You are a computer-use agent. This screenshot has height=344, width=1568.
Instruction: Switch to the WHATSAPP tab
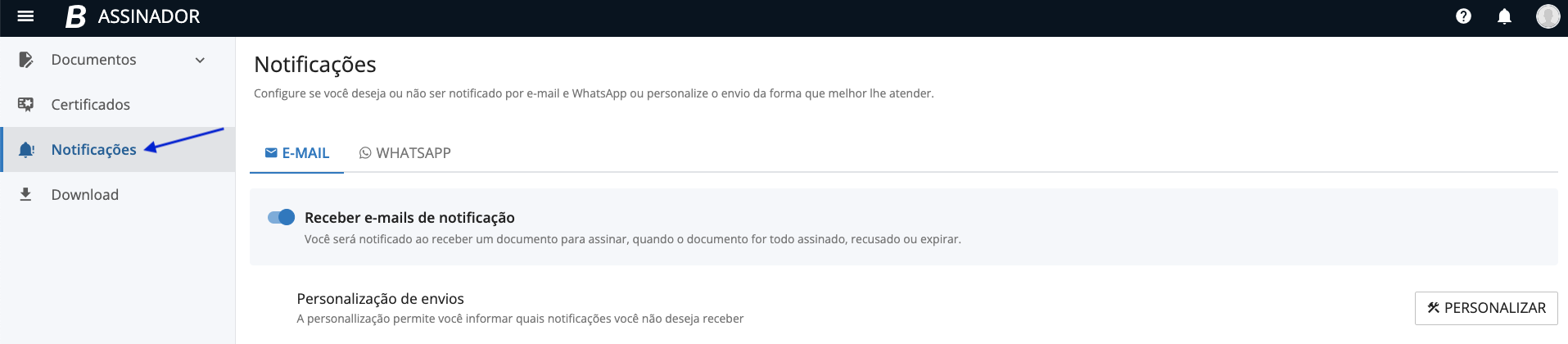click(x=405, y=153)
